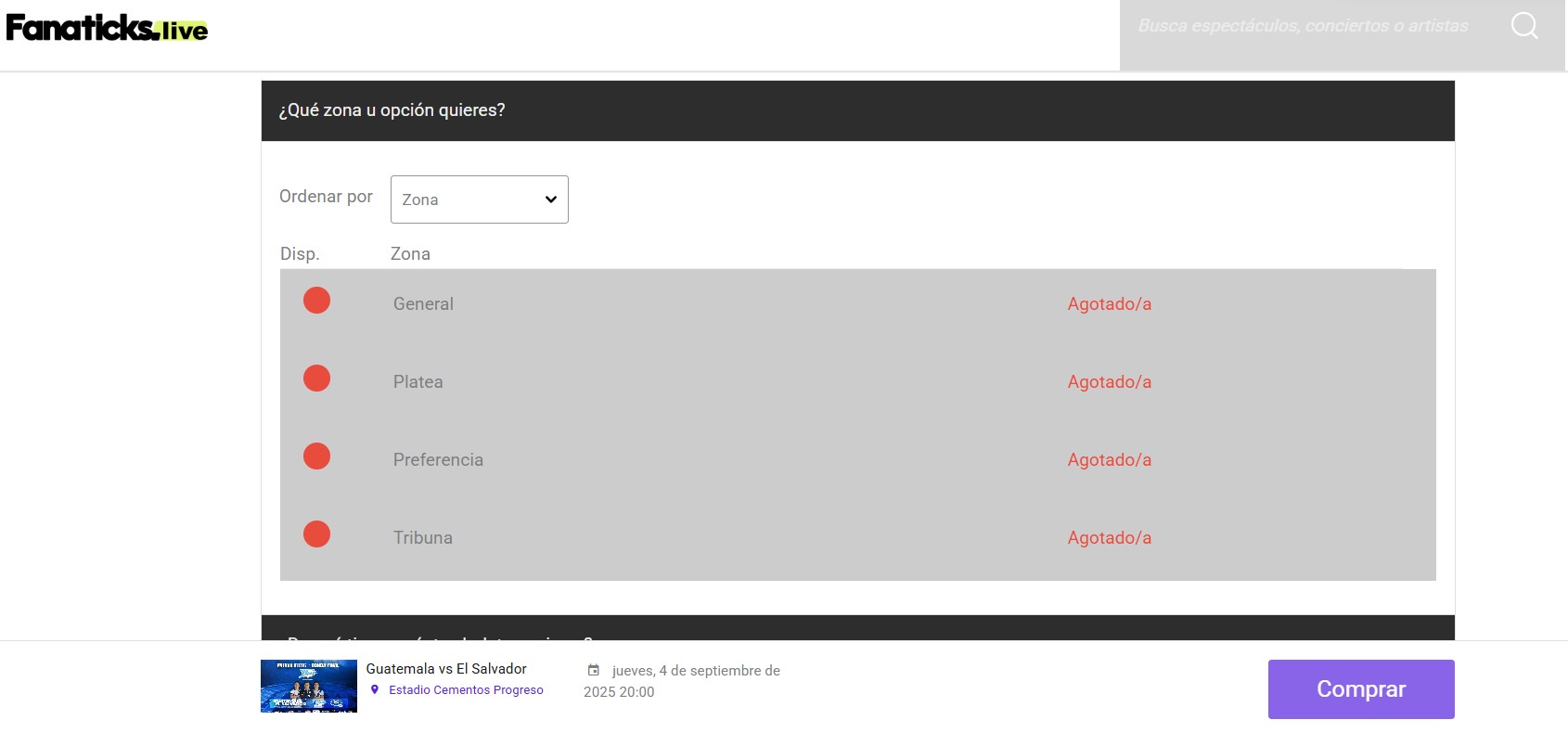Click the Fanaticks.live logo
Screen dimensions: 1568x733
[107, 28]
